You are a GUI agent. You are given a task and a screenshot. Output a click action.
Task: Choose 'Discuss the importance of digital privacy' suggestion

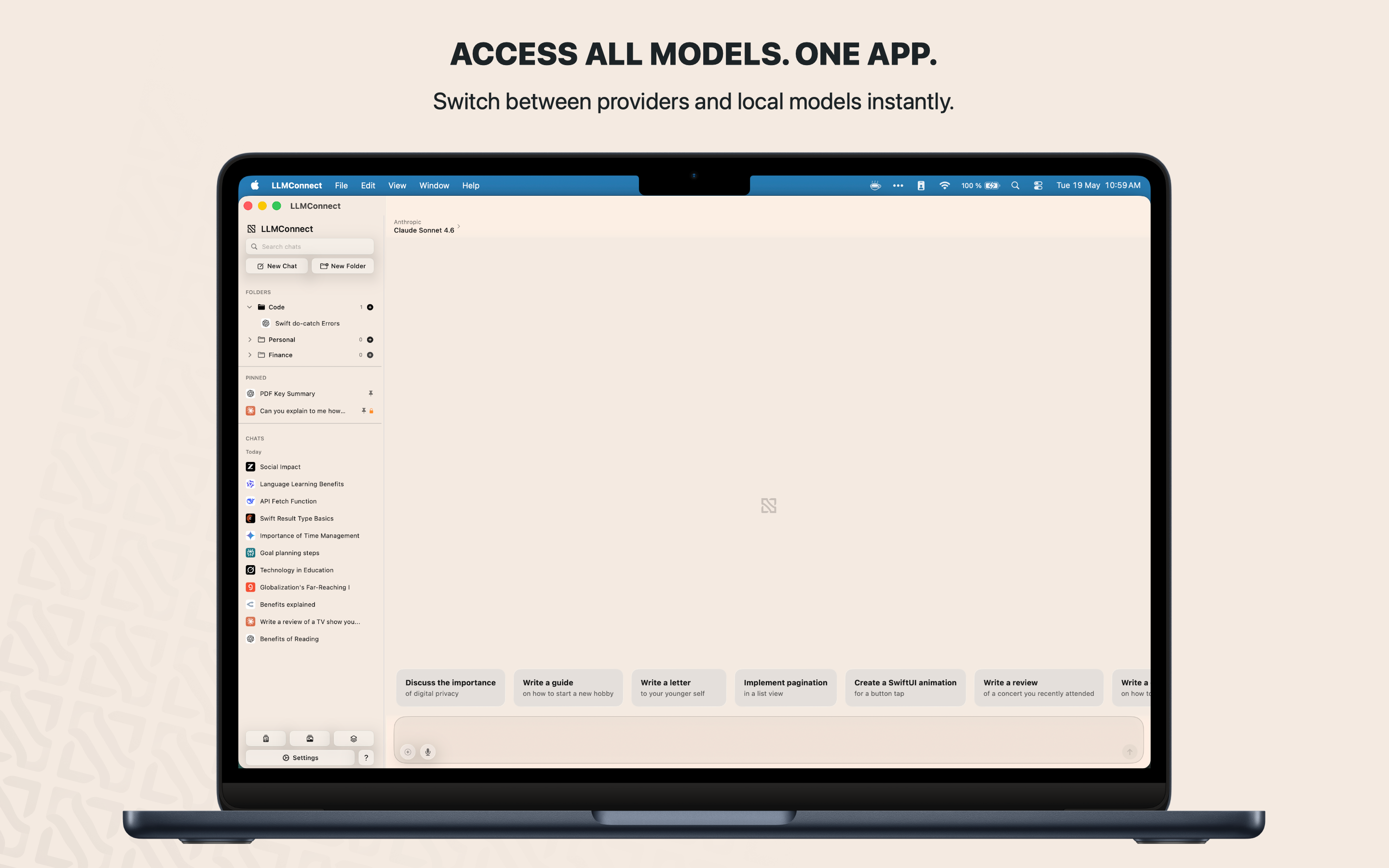[450, 688]
